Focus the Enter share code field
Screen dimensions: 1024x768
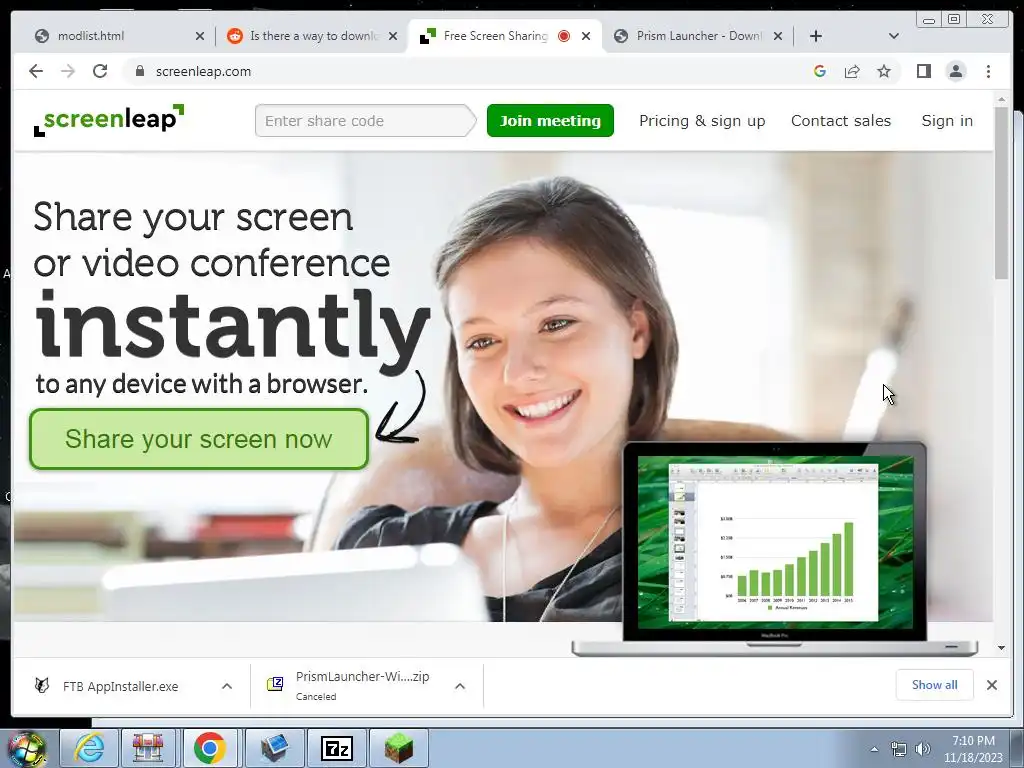365,121
